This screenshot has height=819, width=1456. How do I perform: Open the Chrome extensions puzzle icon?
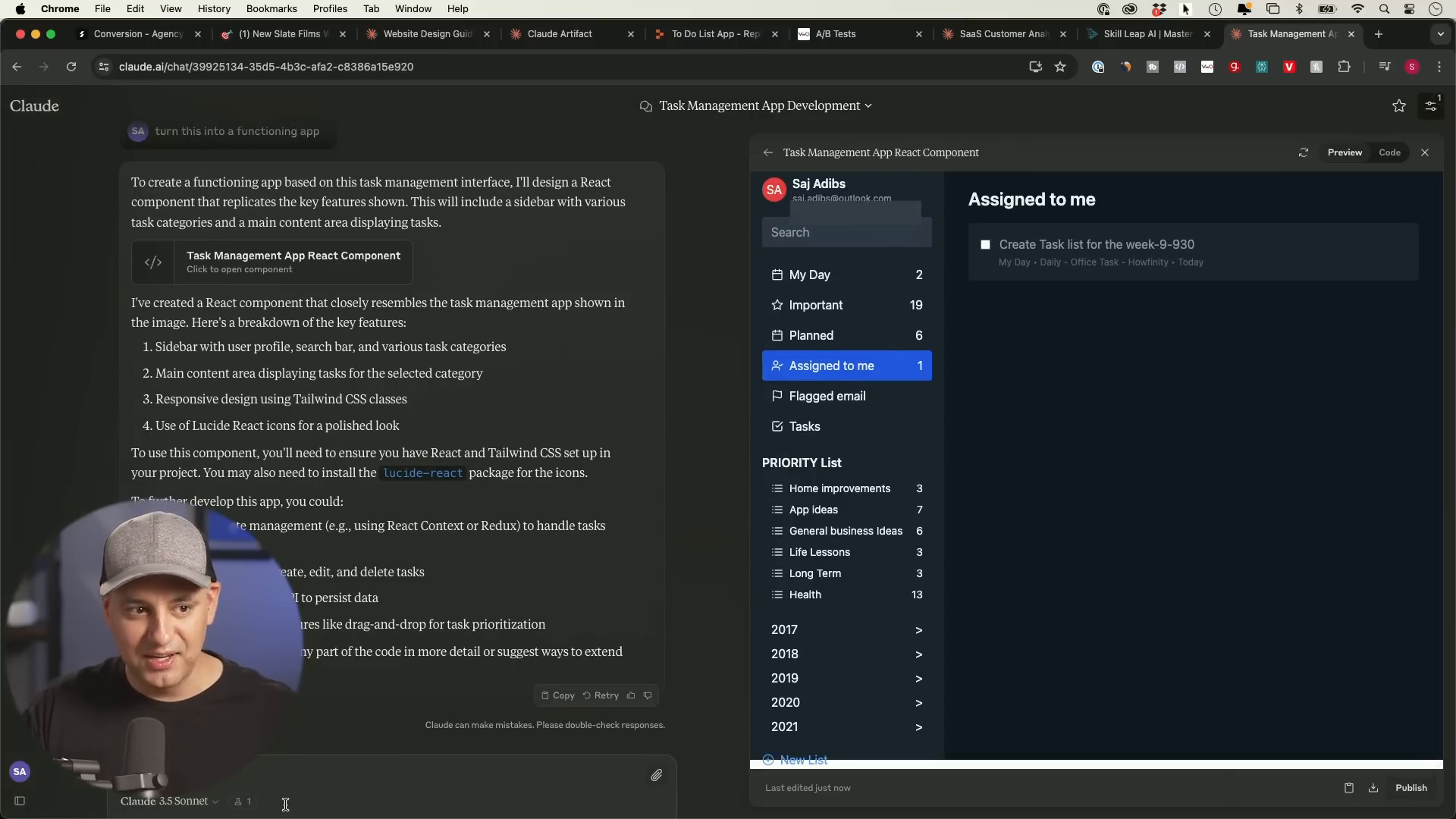pyautogui.click(x=1344, y=67)
